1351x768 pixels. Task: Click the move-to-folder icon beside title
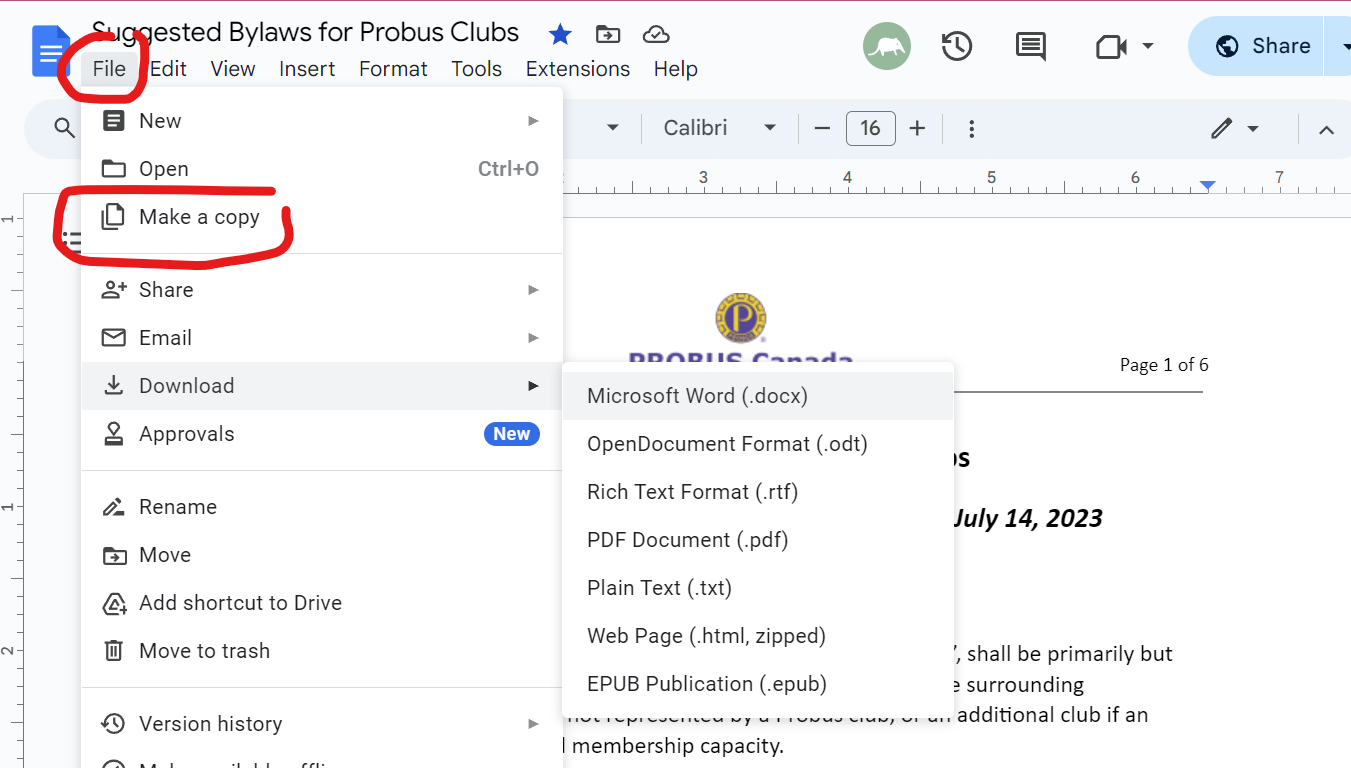[x=608, y=35]
